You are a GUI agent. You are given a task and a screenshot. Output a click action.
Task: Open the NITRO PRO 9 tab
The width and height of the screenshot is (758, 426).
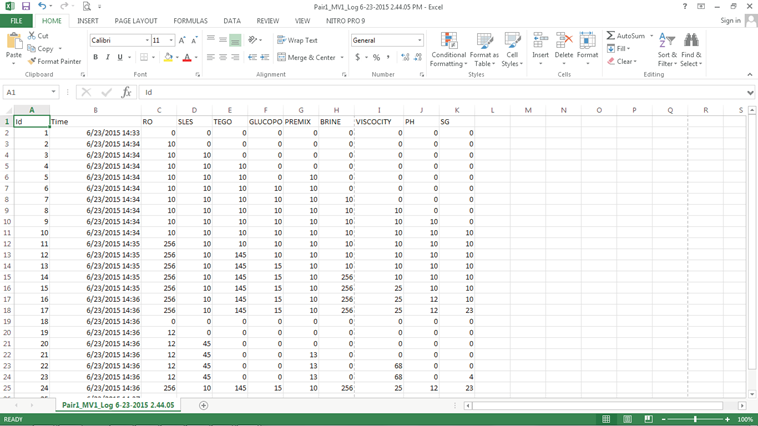point(345,21)
